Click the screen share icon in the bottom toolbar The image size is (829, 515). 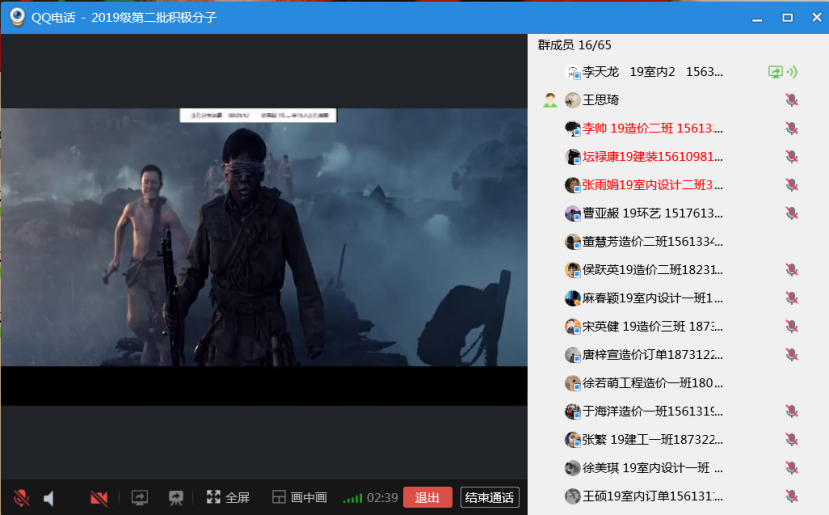(x=140, y=498)
